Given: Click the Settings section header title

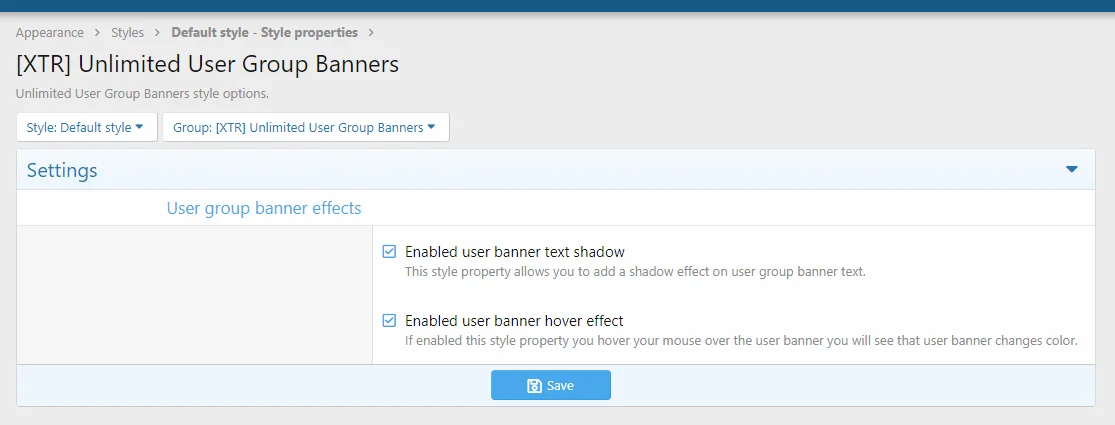Looking at the screenshot, I should point(62,170).
